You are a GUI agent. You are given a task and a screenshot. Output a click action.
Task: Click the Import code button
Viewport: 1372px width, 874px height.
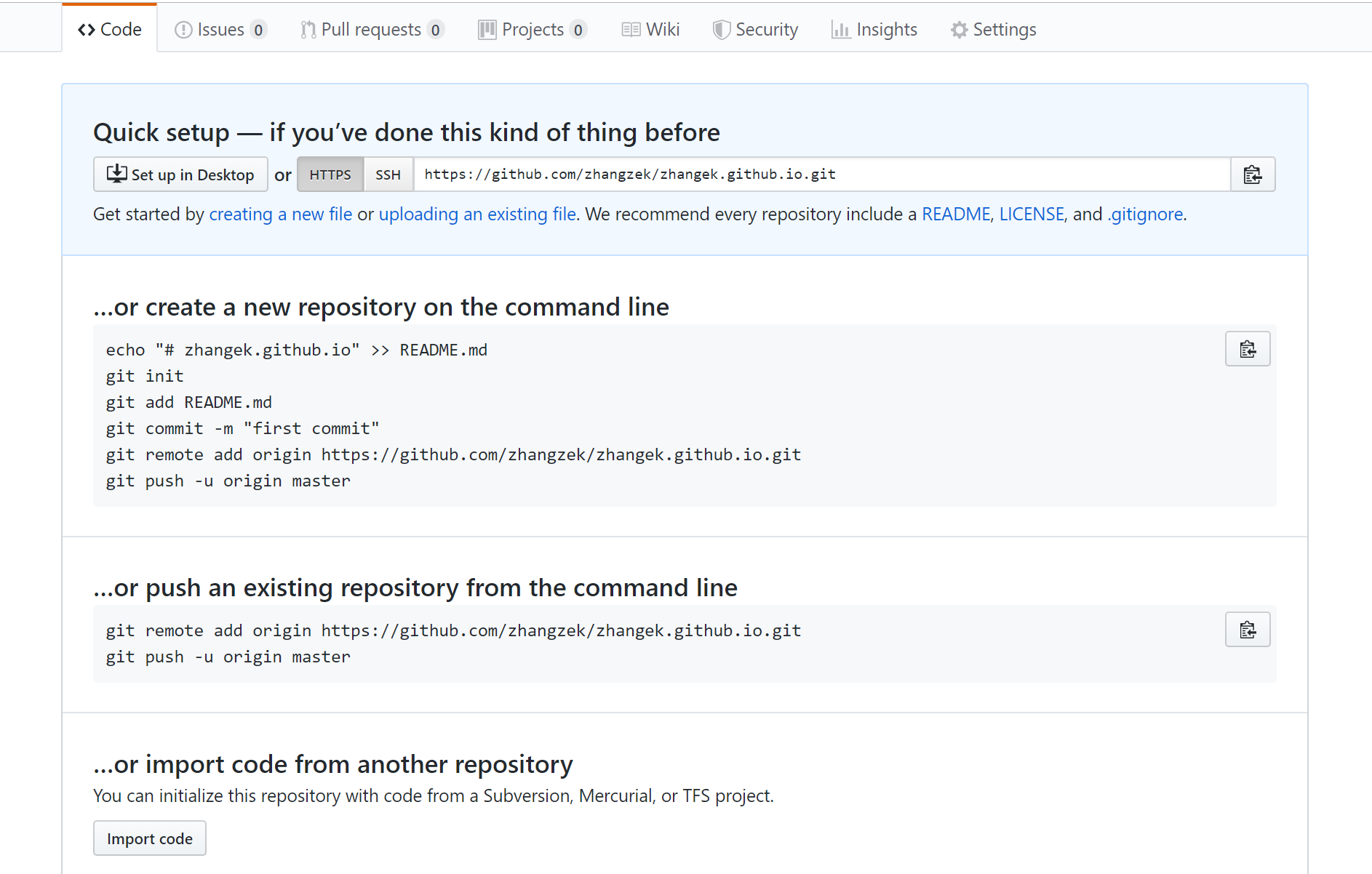(150, 838)
